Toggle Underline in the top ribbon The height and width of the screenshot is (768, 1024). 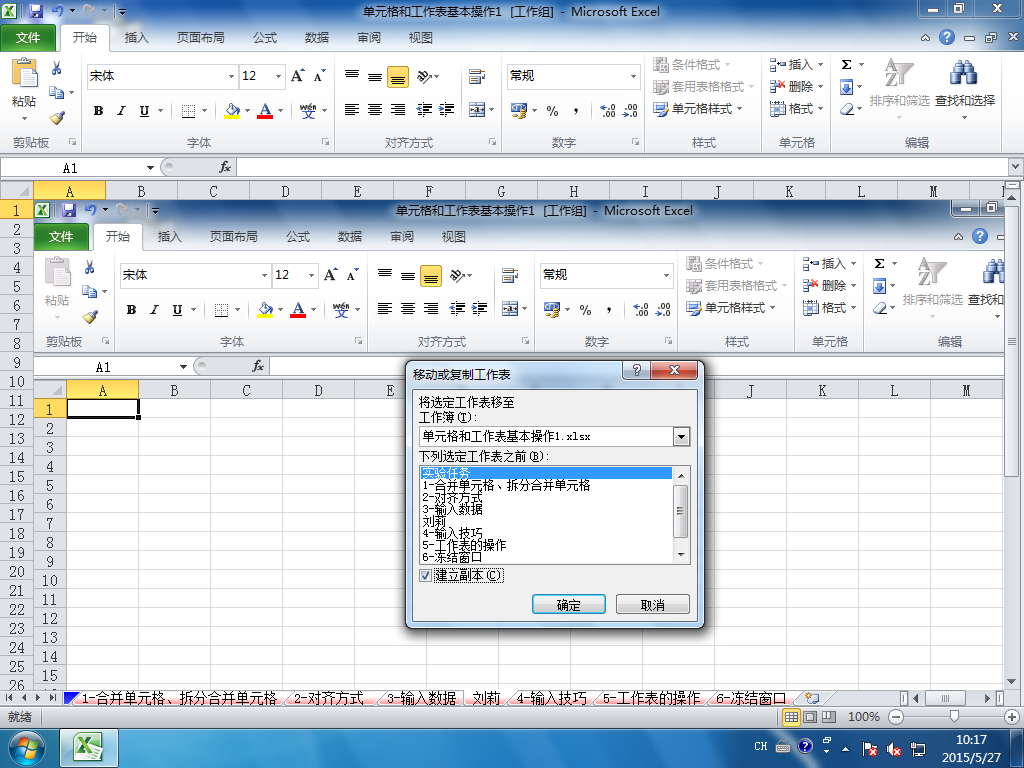(x=144, y=111)
